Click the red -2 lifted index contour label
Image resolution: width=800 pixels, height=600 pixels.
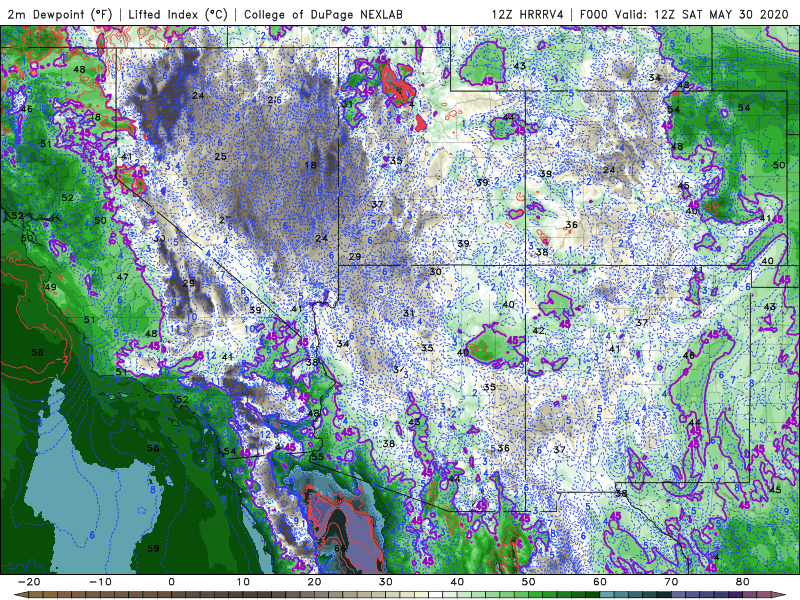(x=63, y=360)
